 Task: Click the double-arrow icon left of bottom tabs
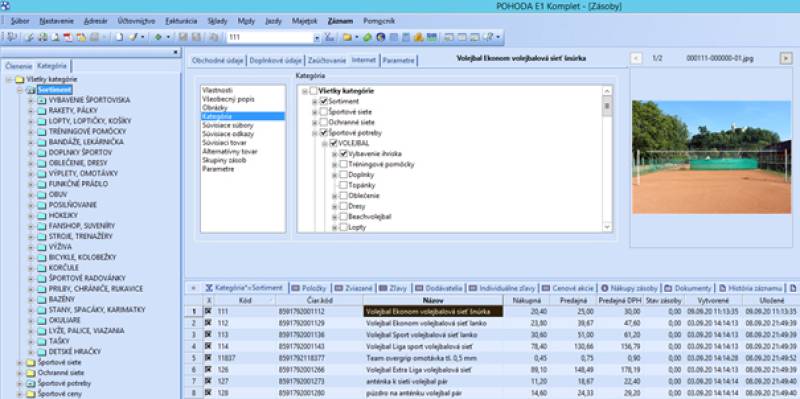(193, 288)
